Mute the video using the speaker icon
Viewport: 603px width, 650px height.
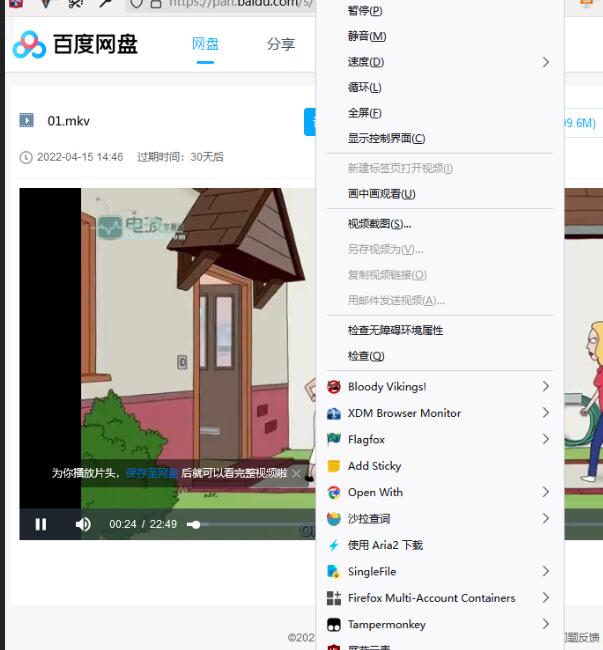(x=83, y=524)
